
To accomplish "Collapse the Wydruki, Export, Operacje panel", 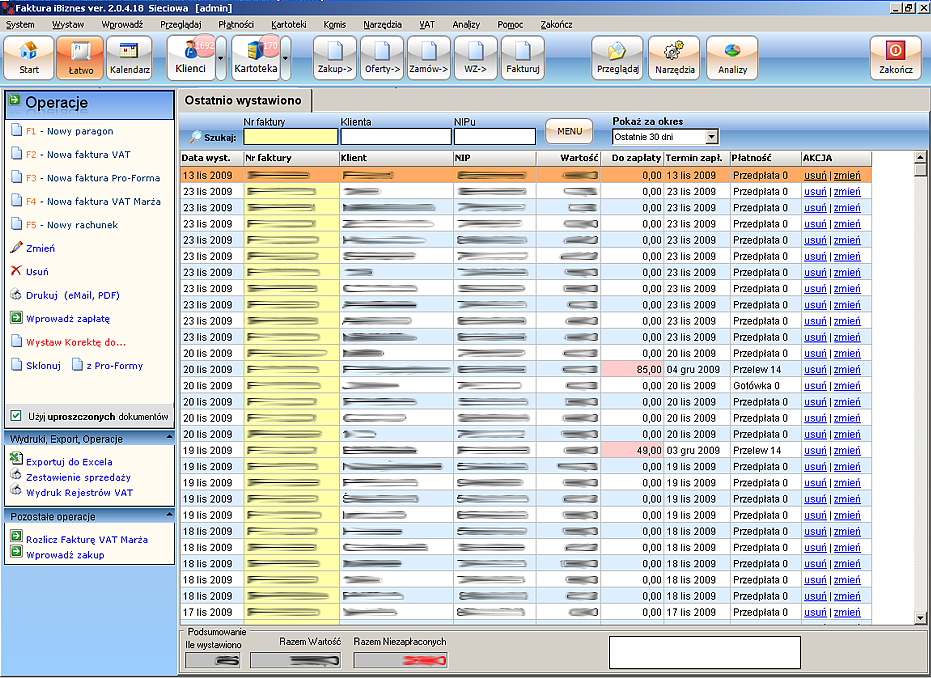I will [169, 436].
